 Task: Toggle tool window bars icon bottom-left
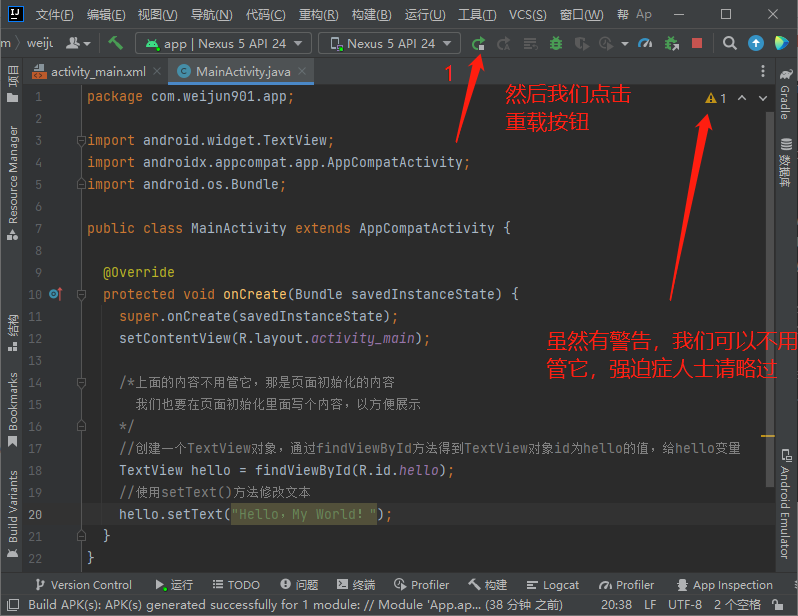(x=13, y=605)
